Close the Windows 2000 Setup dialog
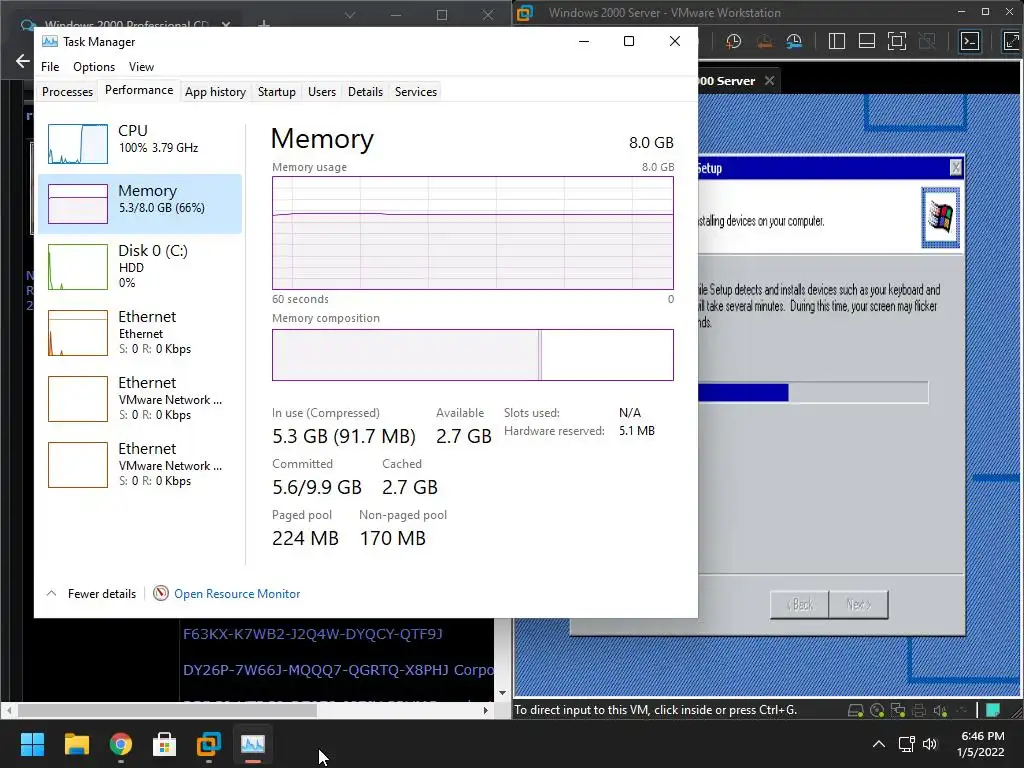Viewport: 1024px width, 768px height. [x=955, y=168]
